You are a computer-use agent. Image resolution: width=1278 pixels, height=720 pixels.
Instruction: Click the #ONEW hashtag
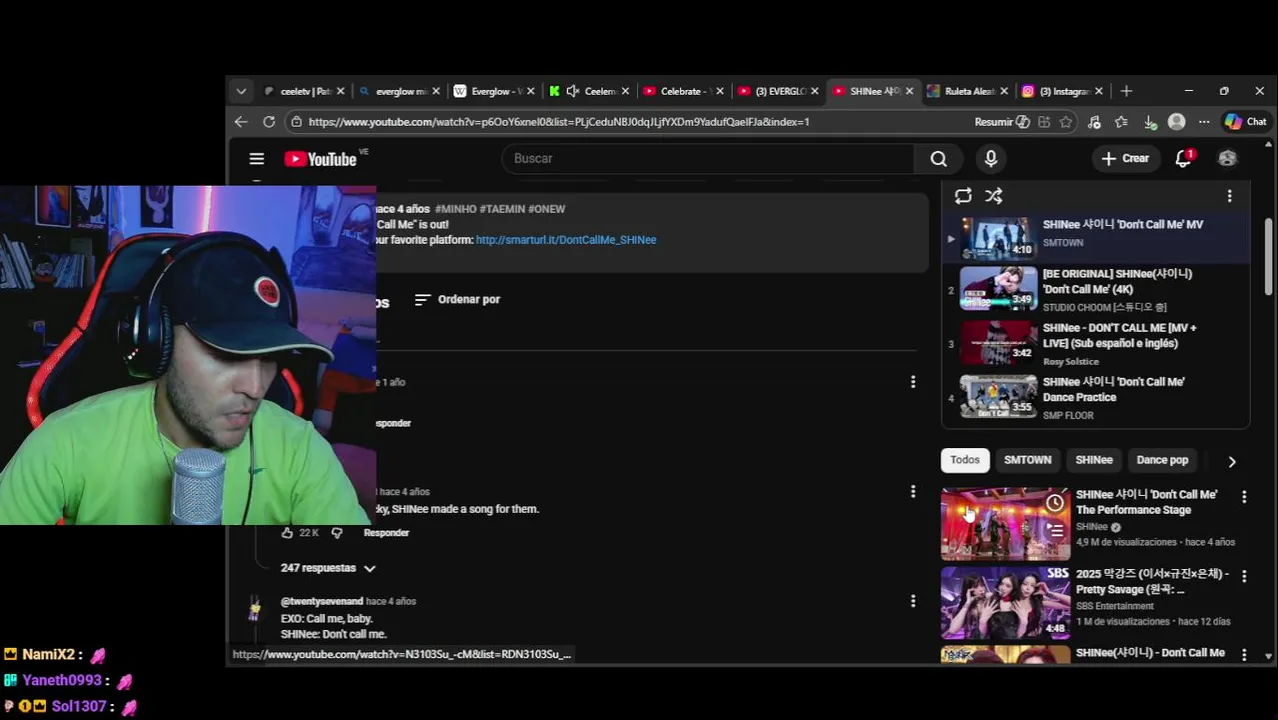click(x=546, y=209)
